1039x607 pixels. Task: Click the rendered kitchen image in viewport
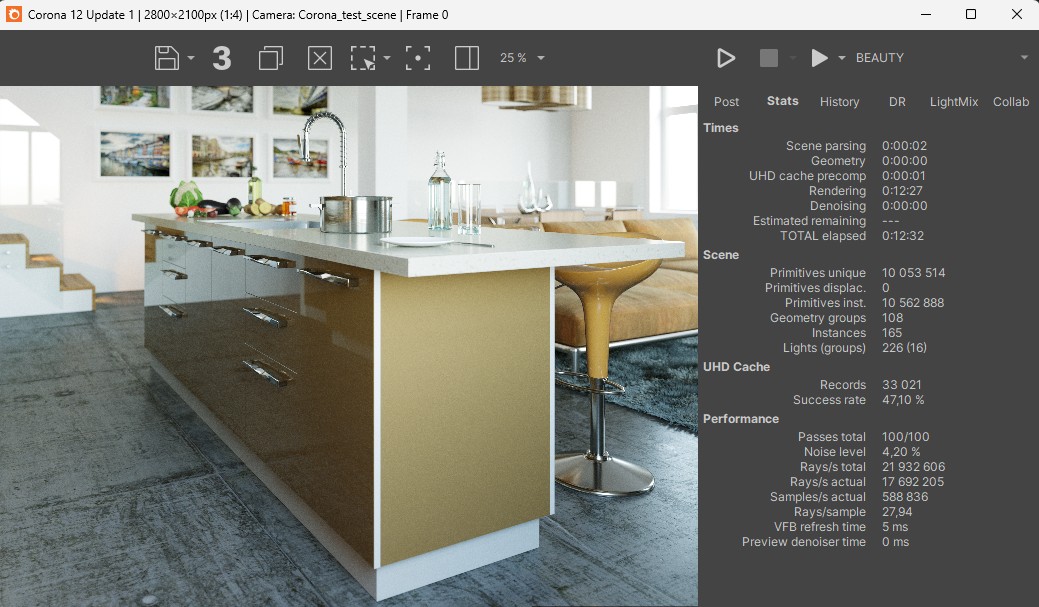349,346
